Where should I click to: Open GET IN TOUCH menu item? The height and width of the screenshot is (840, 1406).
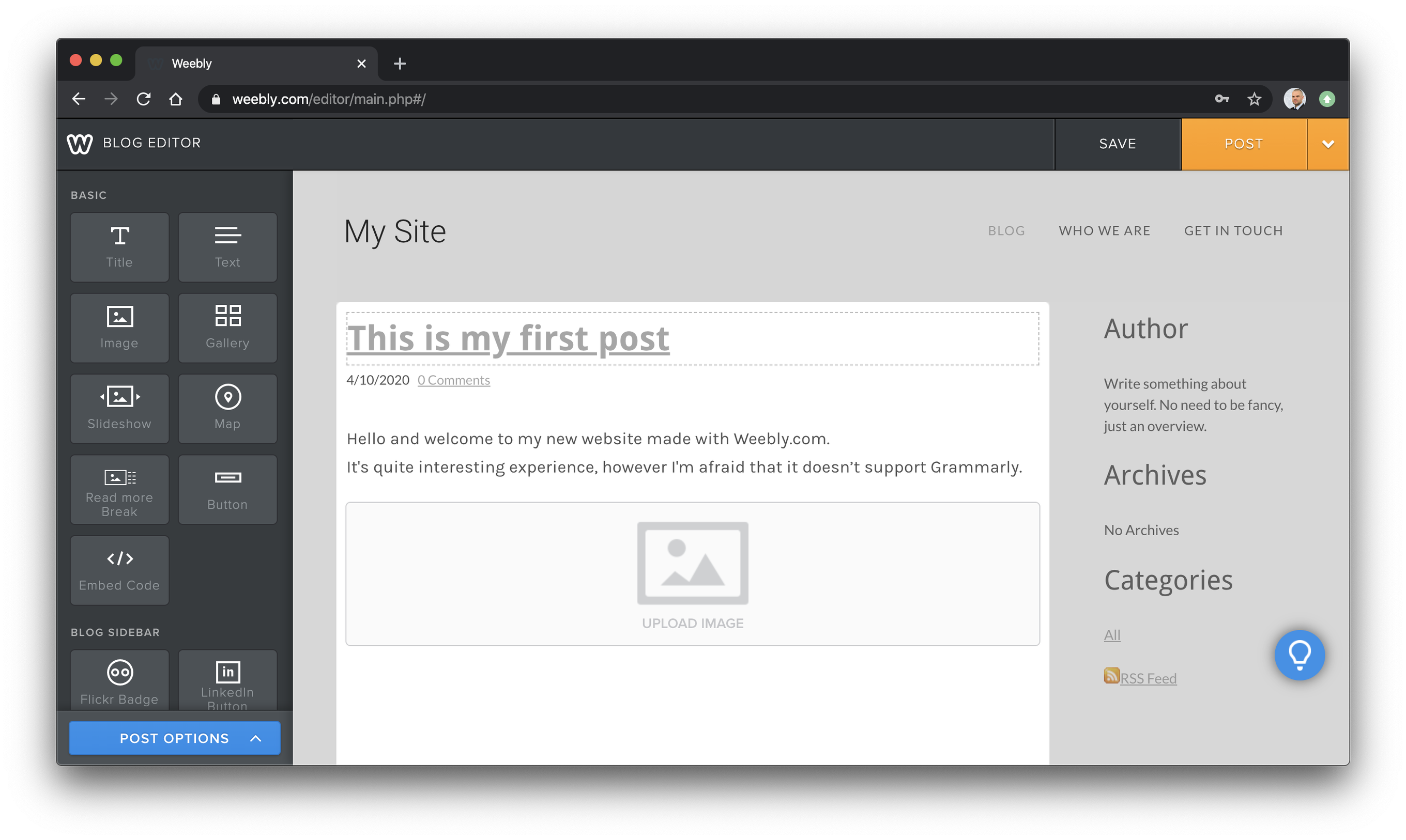[x=1233, y=231]
